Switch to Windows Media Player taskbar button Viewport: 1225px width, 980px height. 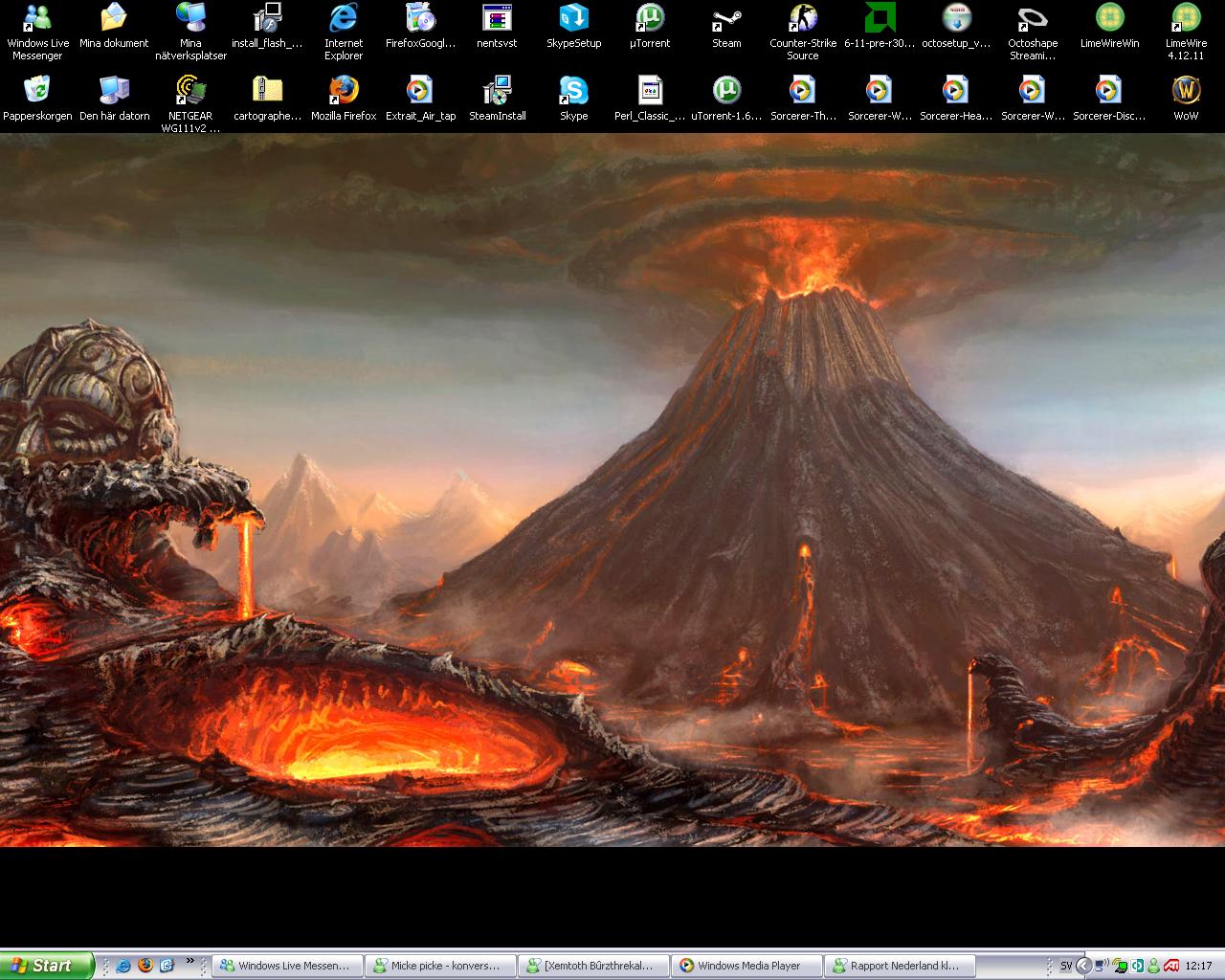pyautogui.click(x=746, y=966)
